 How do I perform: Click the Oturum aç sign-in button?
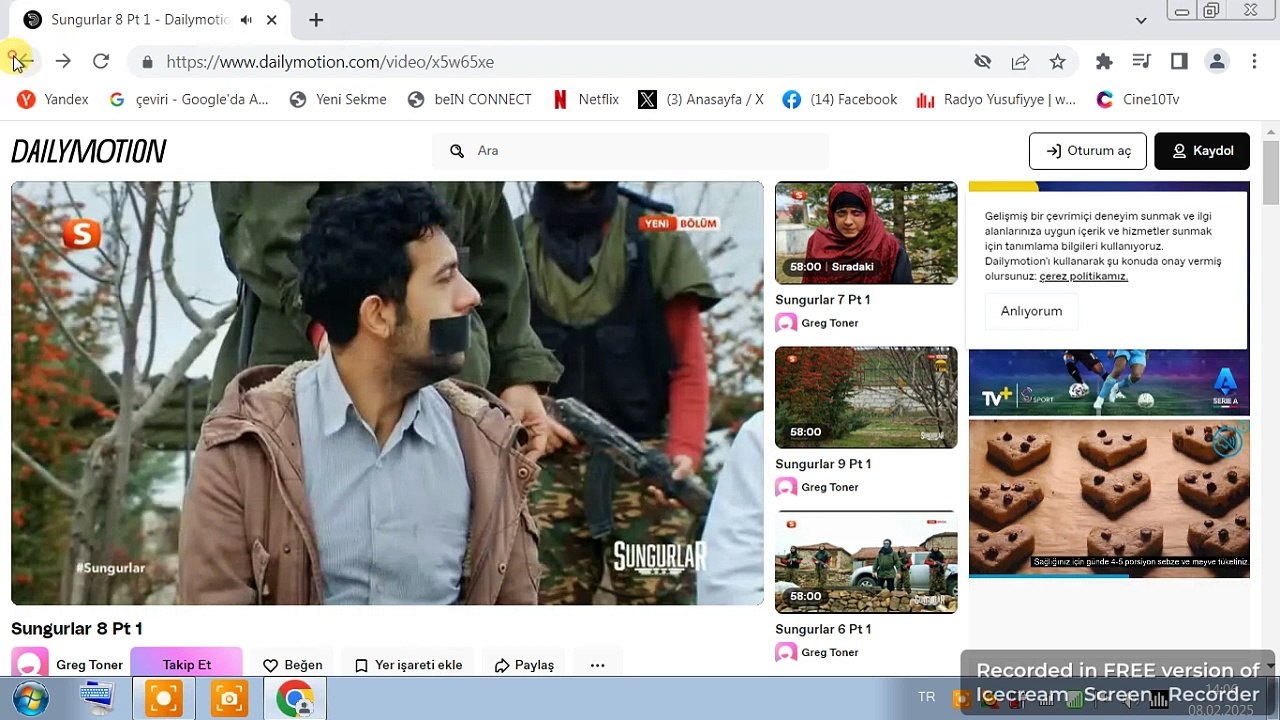pyautogui.click(x=1088, y=151)
